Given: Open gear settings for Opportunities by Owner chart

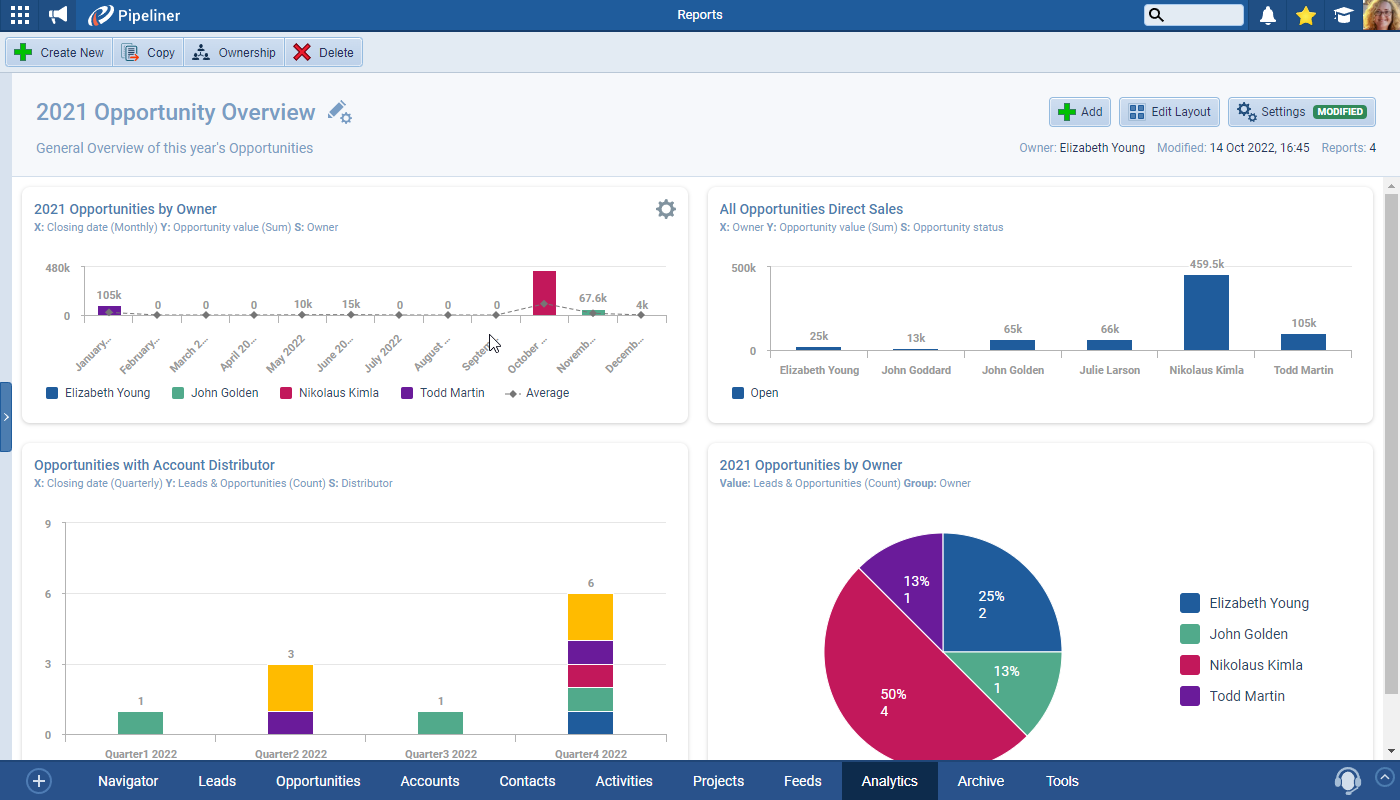Looking at the screenshot, I should [665, 209].
